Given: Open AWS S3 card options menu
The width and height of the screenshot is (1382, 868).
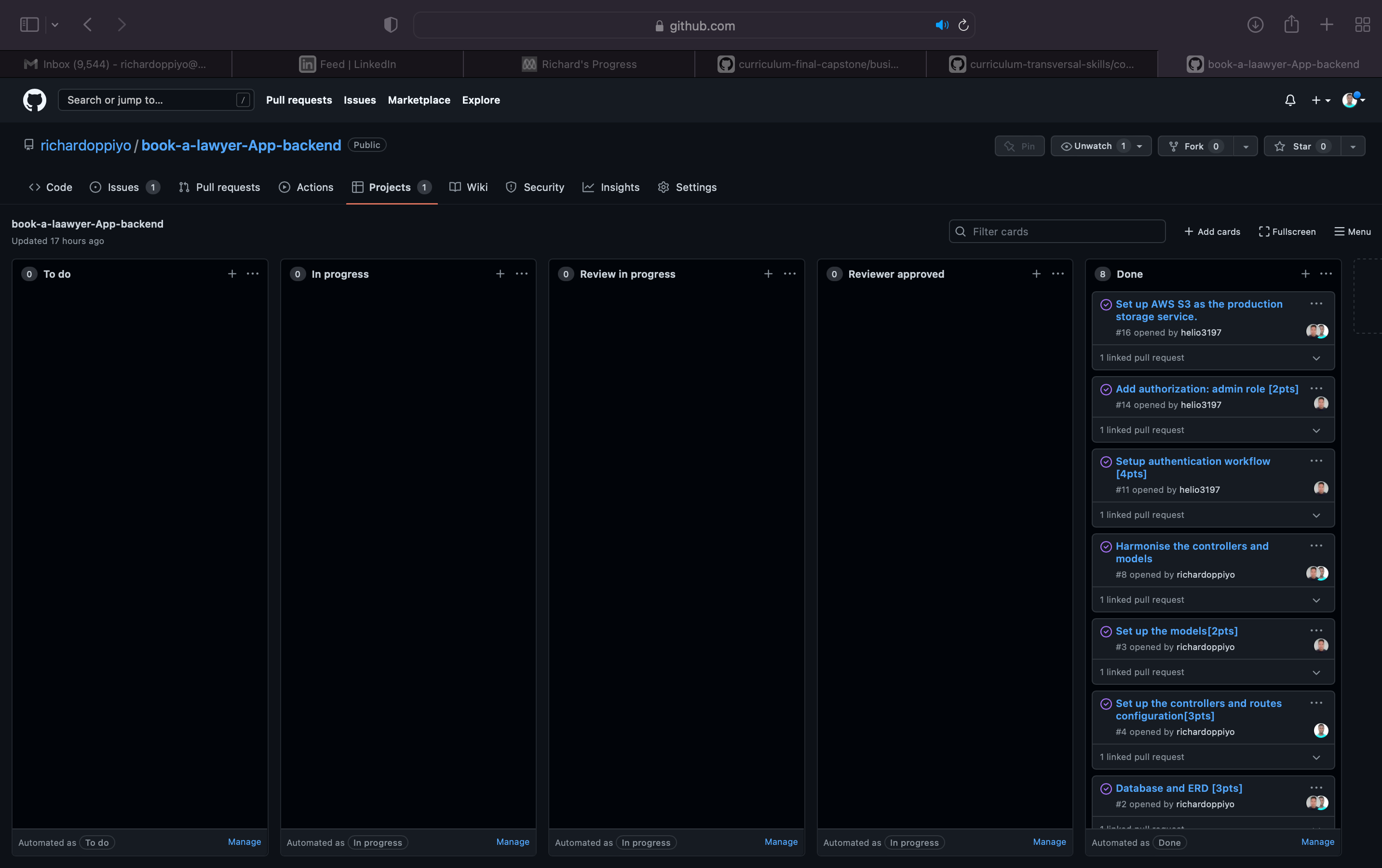Looking at the screenshot, I should pyautogui.click(x=1316, y=304).
